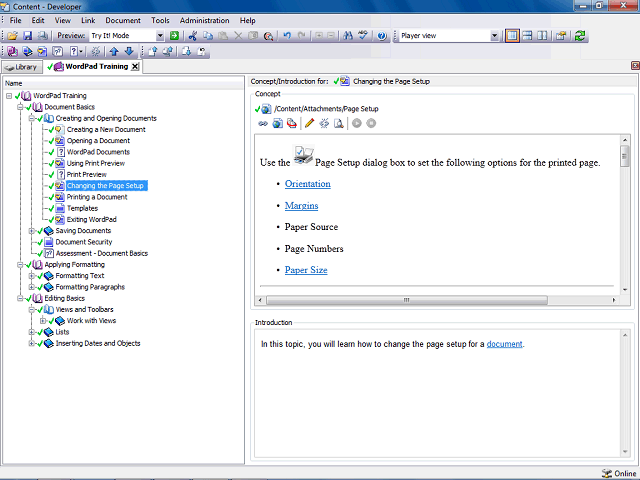Expand the Work with Views node

[43, 321]
